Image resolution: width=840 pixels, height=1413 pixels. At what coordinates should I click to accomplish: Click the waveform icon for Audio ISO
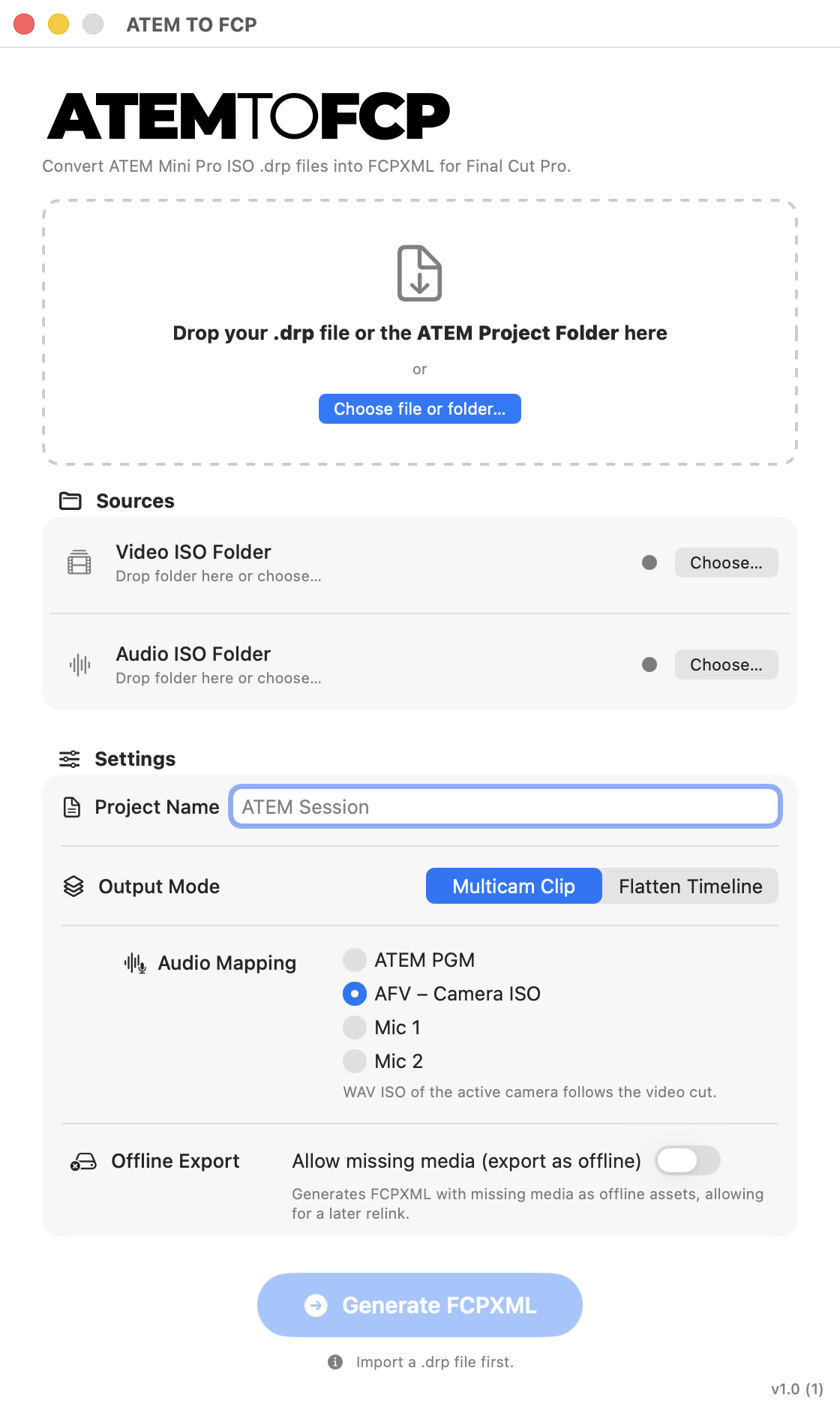coord(79,664)
